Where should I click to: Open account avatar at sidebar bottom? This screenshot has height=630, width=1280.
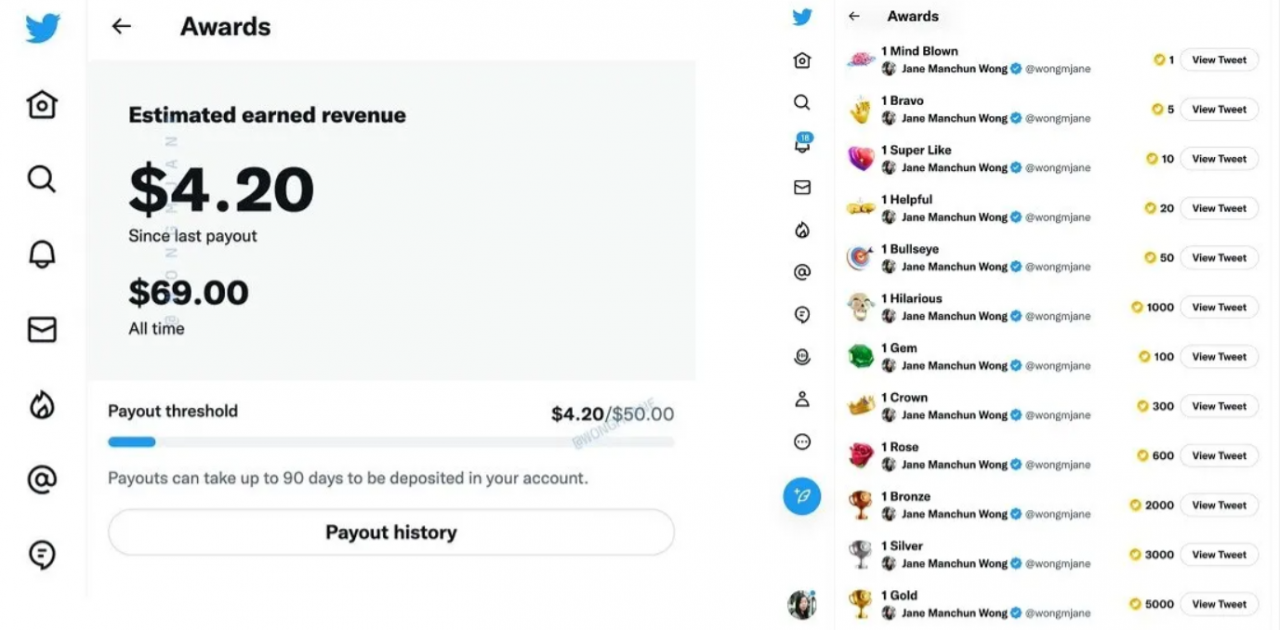click(802, 604)
